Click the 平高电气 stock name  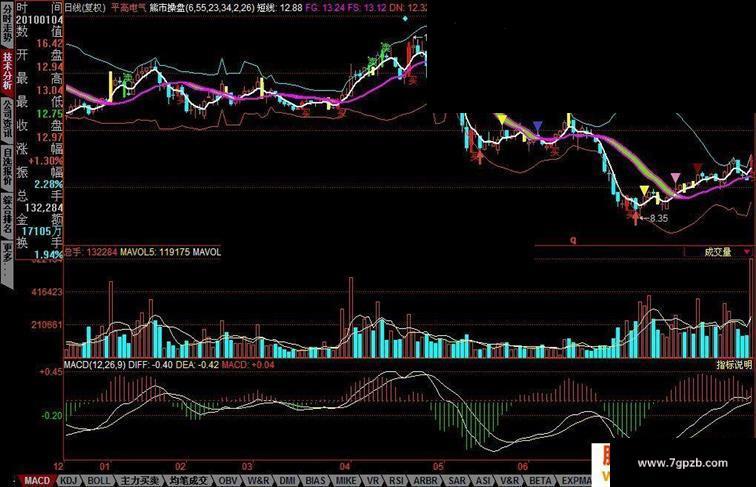128,7
